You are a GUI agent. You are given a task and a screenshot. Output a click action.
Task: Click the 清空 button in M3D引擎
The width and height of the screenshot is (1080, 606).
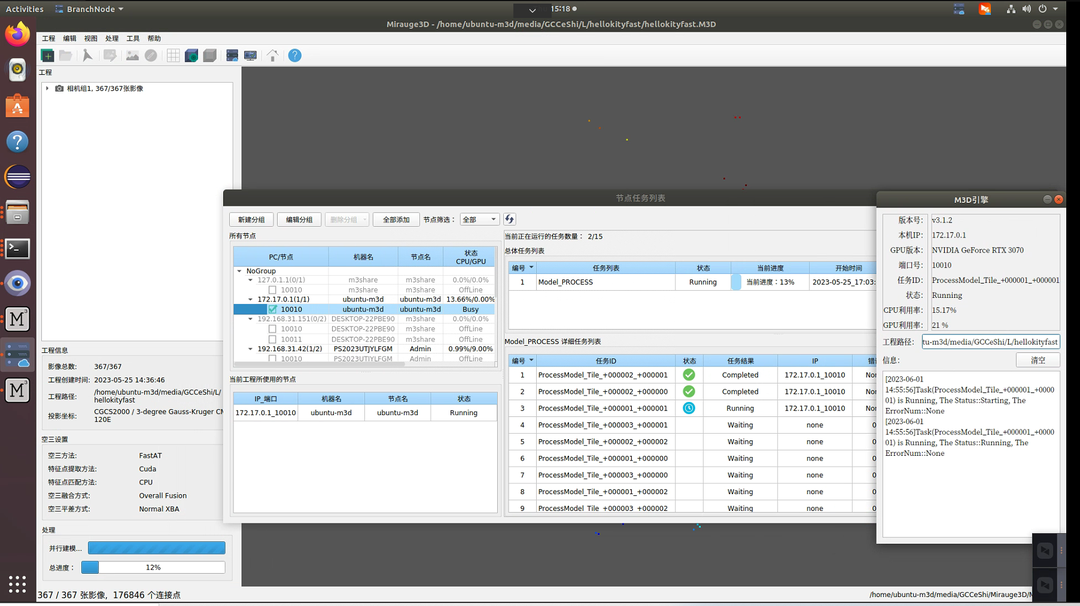click(1038, 360)
